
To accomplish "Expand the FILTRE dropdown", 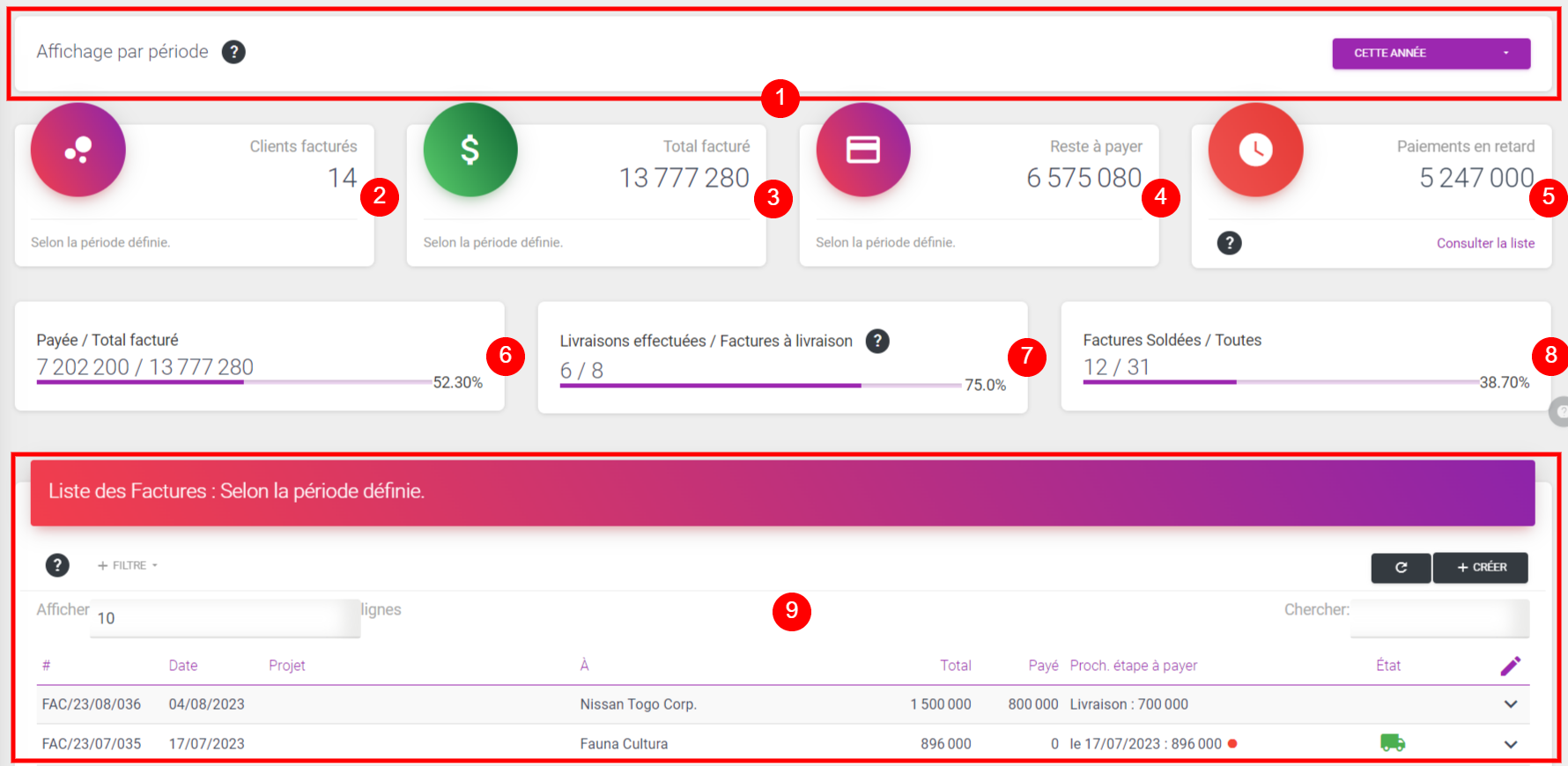I will click(128, 565).
